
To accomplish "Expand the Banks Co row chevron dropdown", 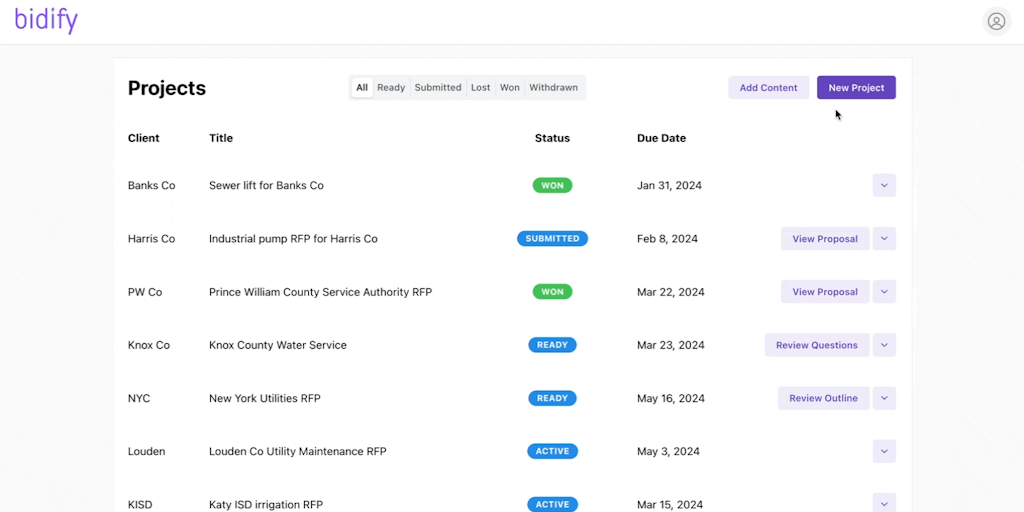I will tap(884, 185).
